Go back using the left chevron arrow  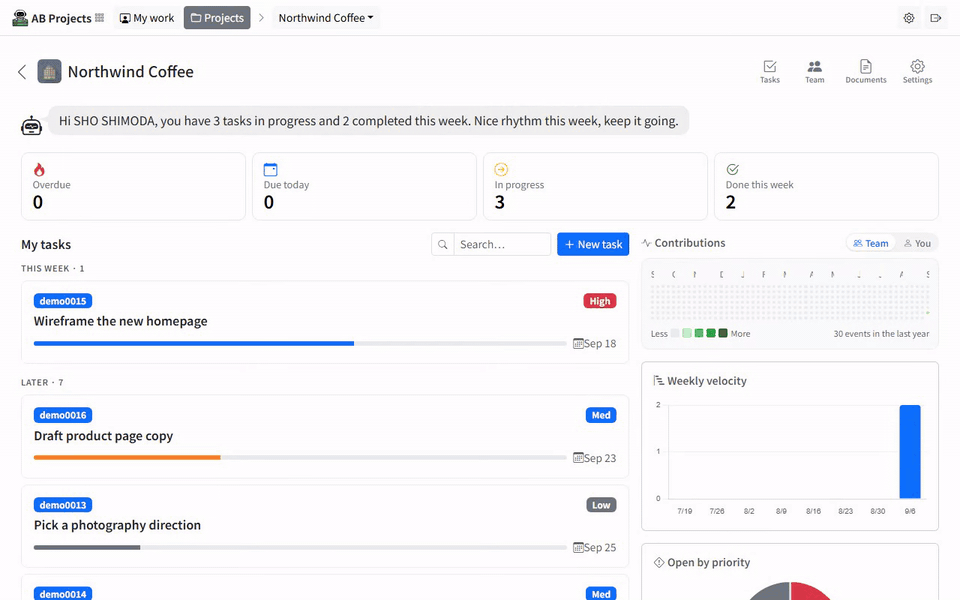pyautogui.click(x=22, y=72)
